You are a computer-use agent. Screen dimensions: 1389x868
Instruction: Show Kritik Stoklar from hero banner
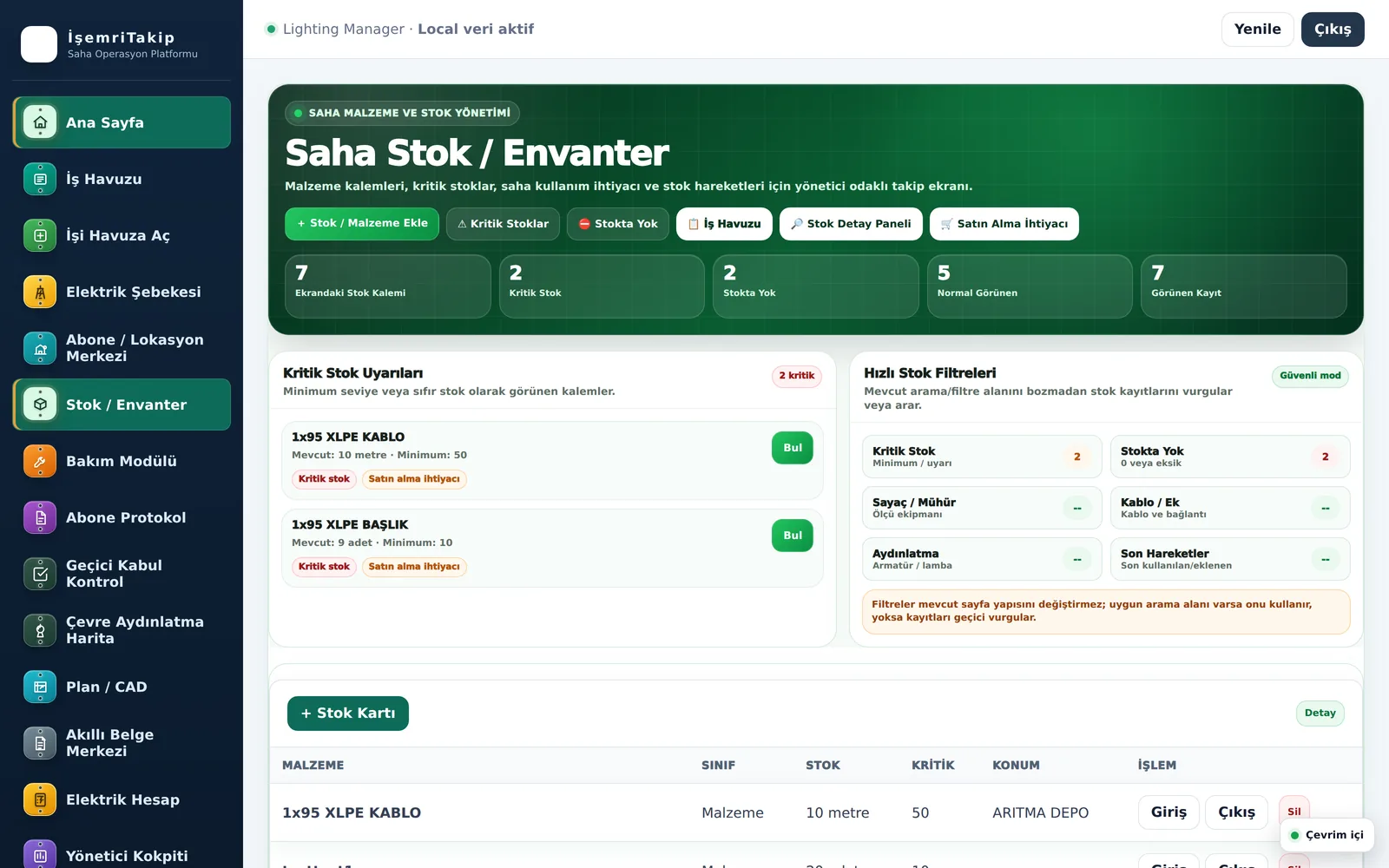(503, 224)
